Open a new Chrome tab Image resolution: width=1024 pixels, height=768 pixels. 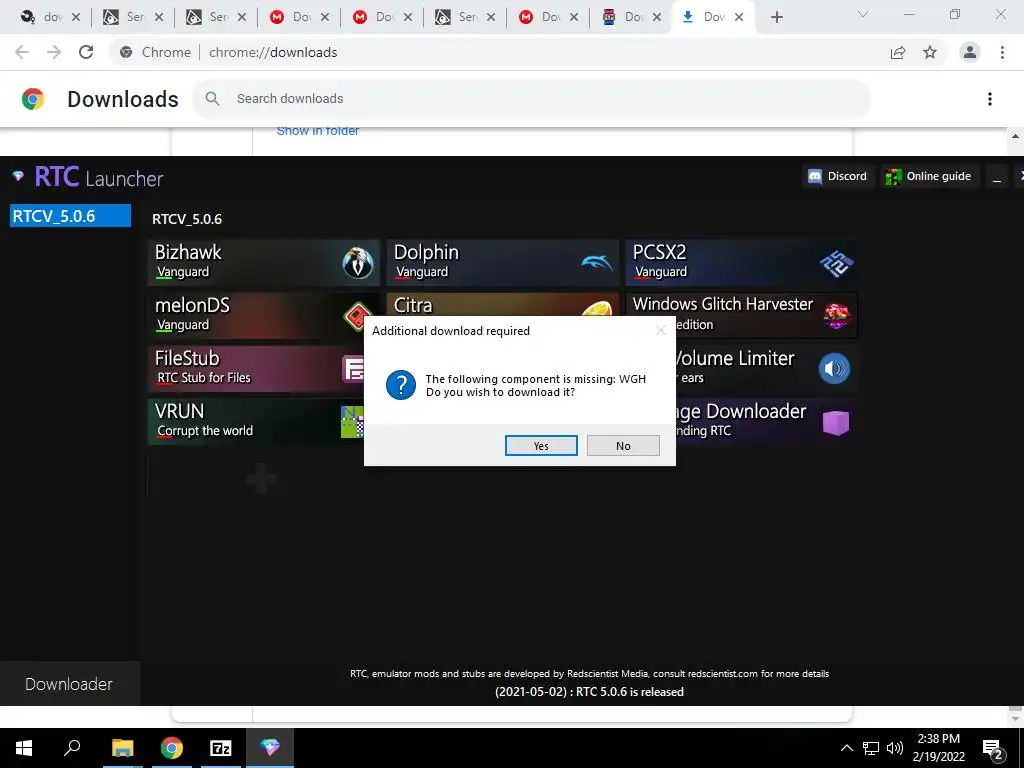(x=776, y=17)
